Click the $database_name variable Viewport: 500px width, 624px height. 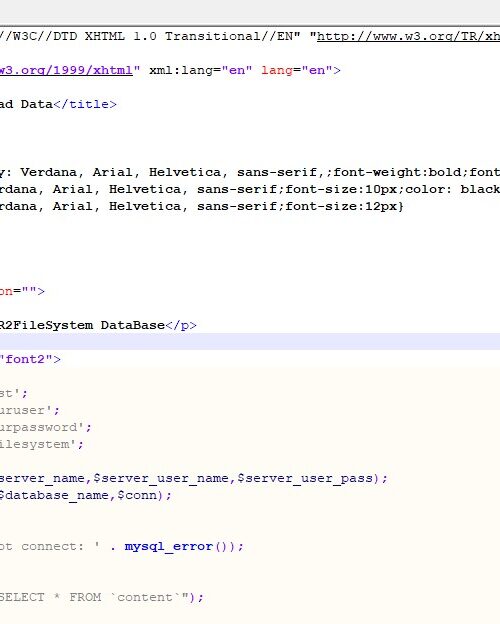(x=54, y=495)
